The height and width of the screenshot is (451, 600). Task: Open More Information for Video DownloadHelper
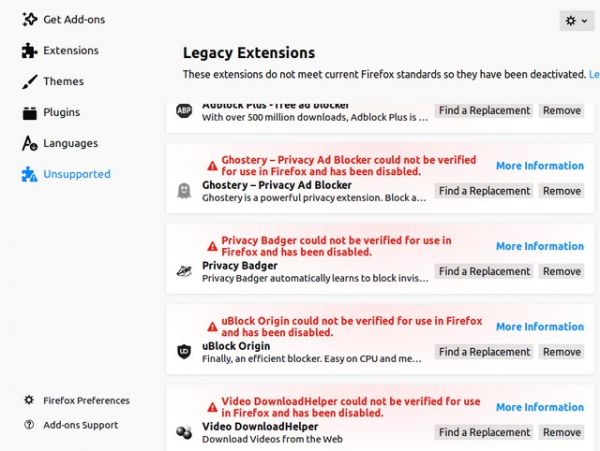pos(539,407)
